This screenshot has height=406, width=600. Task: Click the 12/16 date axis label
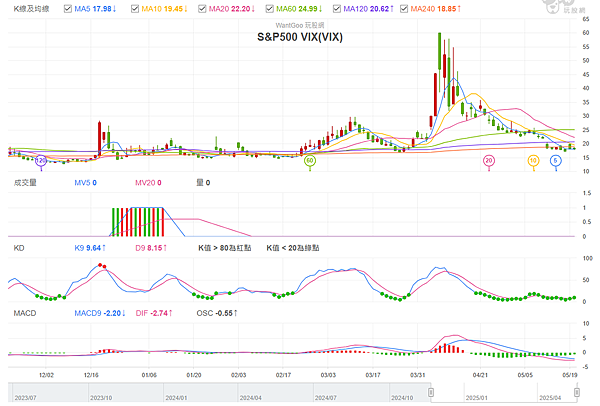point(91,375)
